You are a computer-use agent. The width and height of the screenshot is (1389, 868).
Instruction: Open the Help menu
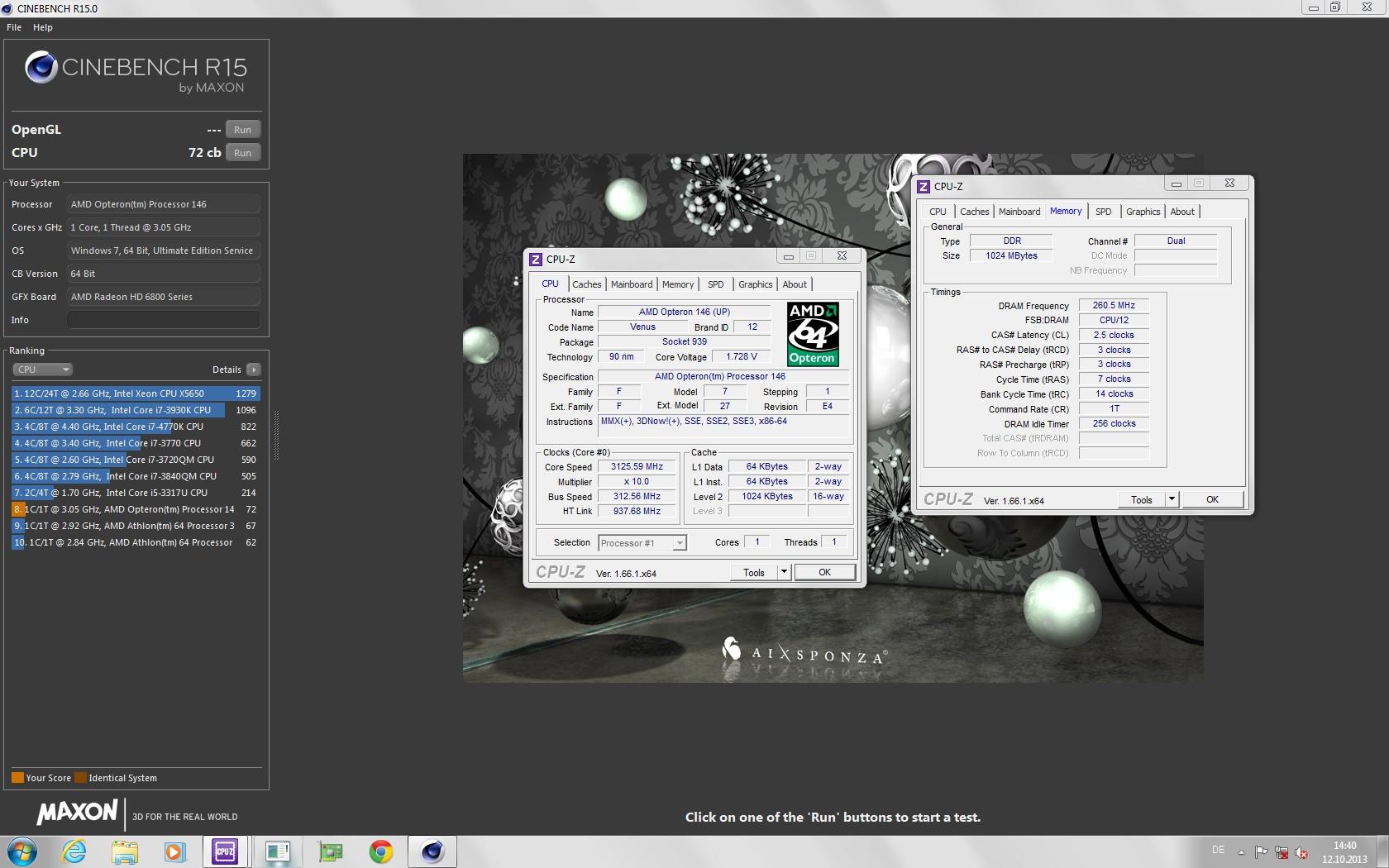43,27
